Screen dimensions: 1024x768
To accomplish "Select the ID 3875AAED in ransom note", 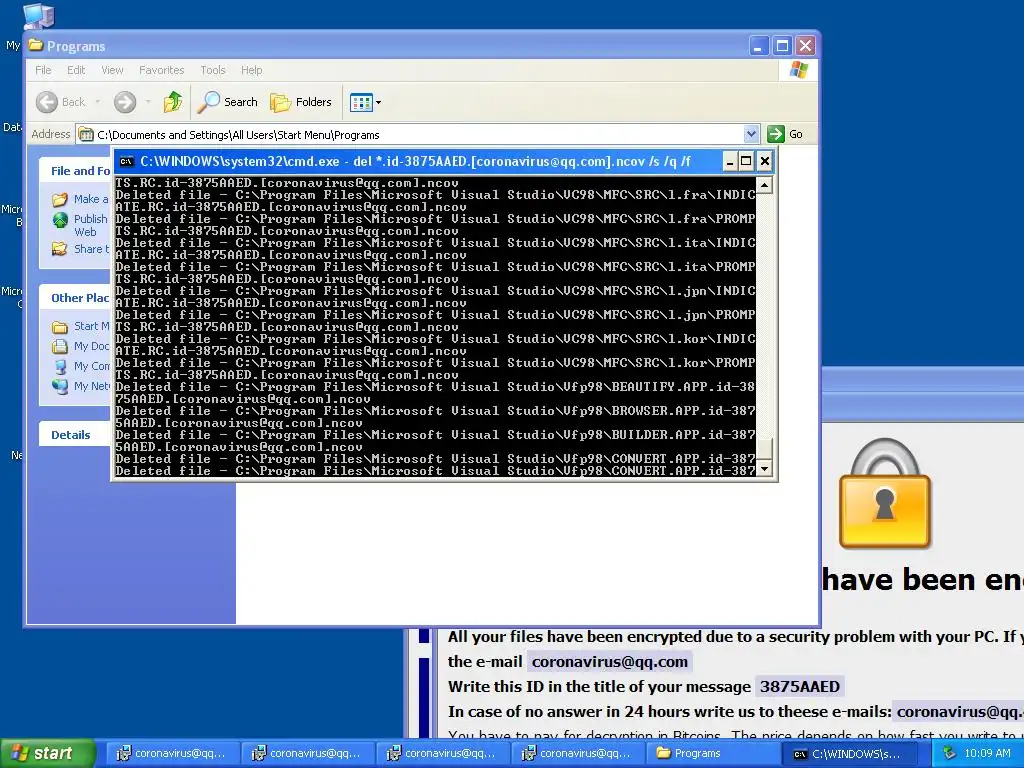I will [x=799, y=686].
